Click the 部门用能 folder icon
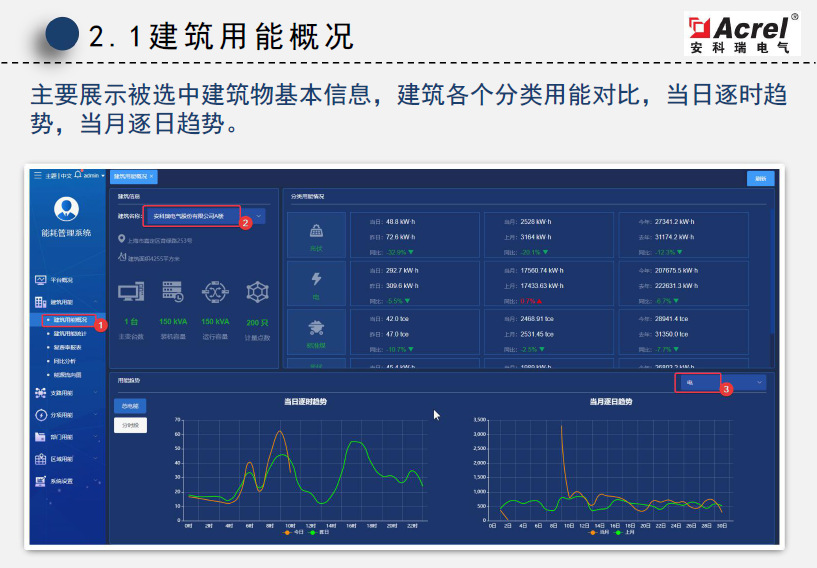The height and width of the screenshot is (568, 817). (41, 437)
